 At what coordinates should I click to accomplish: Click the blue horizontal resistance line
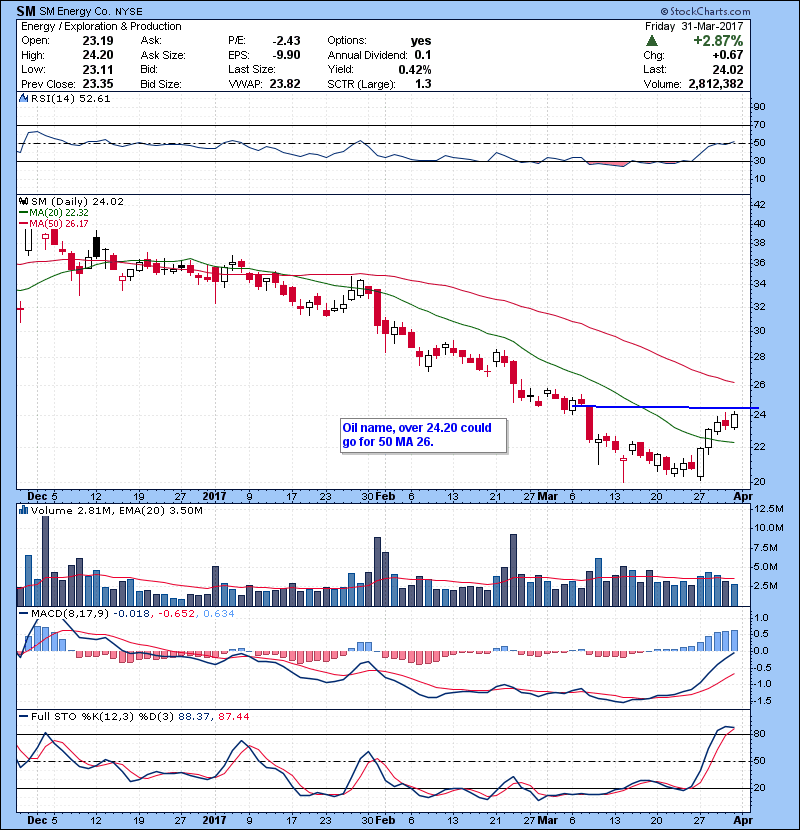point(666,407)
